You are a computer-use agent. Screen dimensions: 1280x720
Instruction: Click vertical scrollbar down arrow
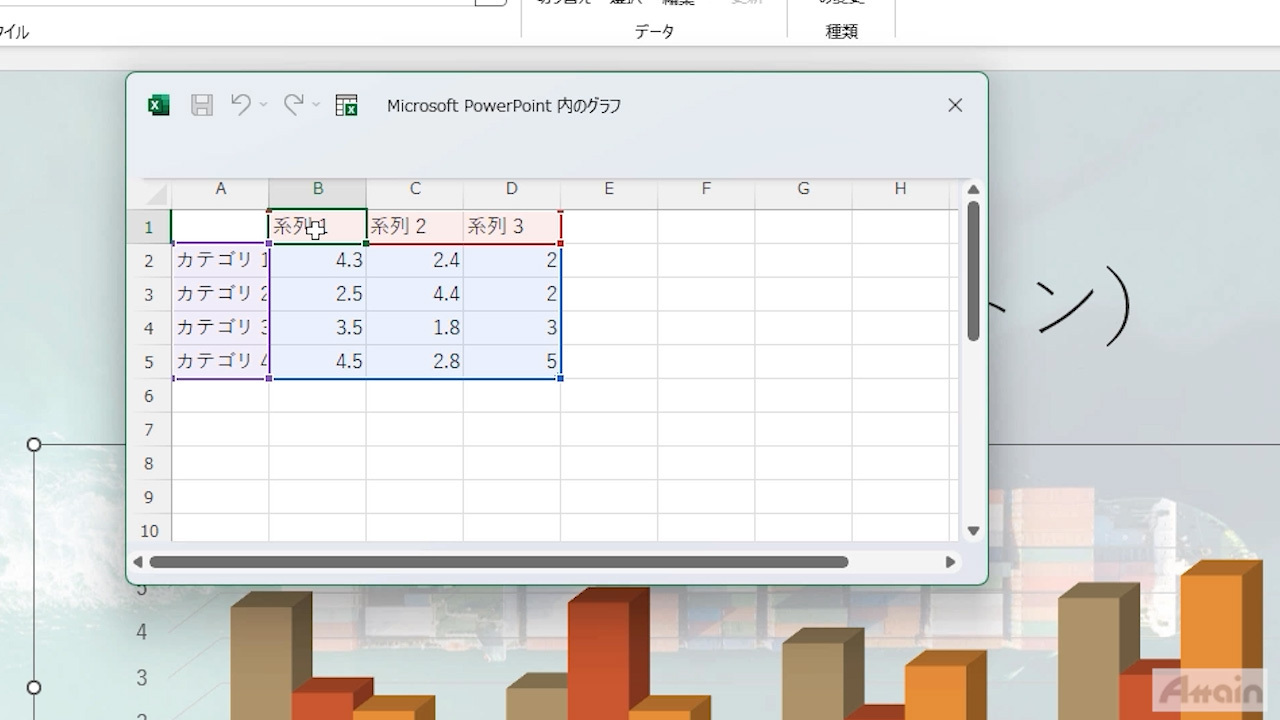pyautogui.click(x=973, y=531)
